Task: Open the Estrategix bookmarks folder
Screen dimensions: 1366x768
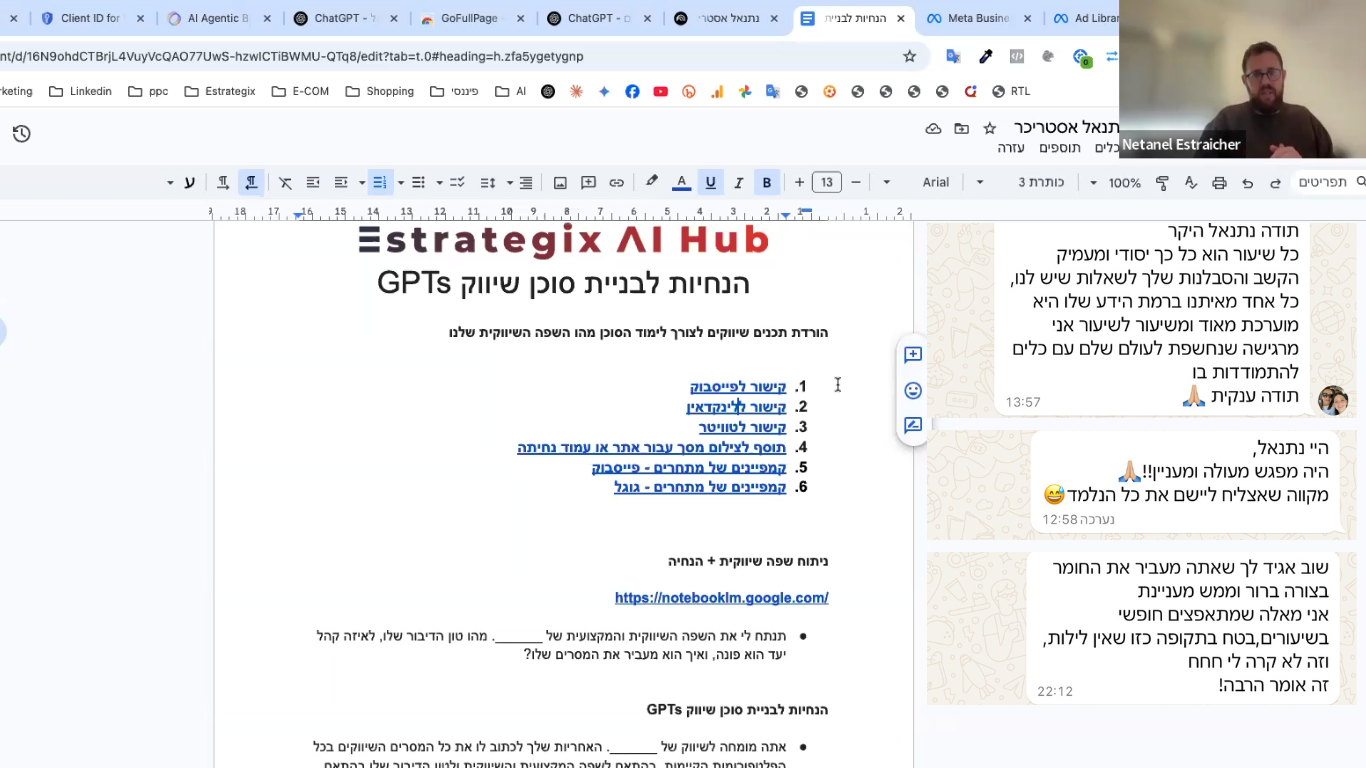Action: (x=220, y=91)
